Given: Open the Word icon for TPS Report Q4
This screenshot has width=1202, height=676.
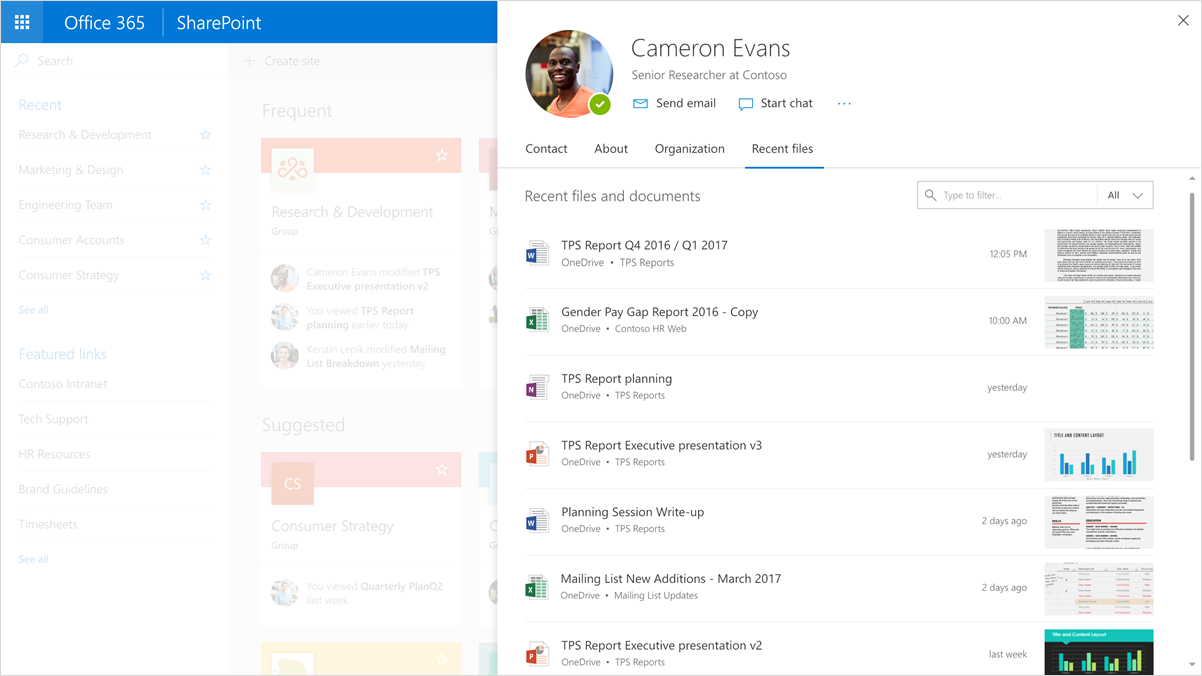Looking at the screenshot, I should [x=537, y=252].
